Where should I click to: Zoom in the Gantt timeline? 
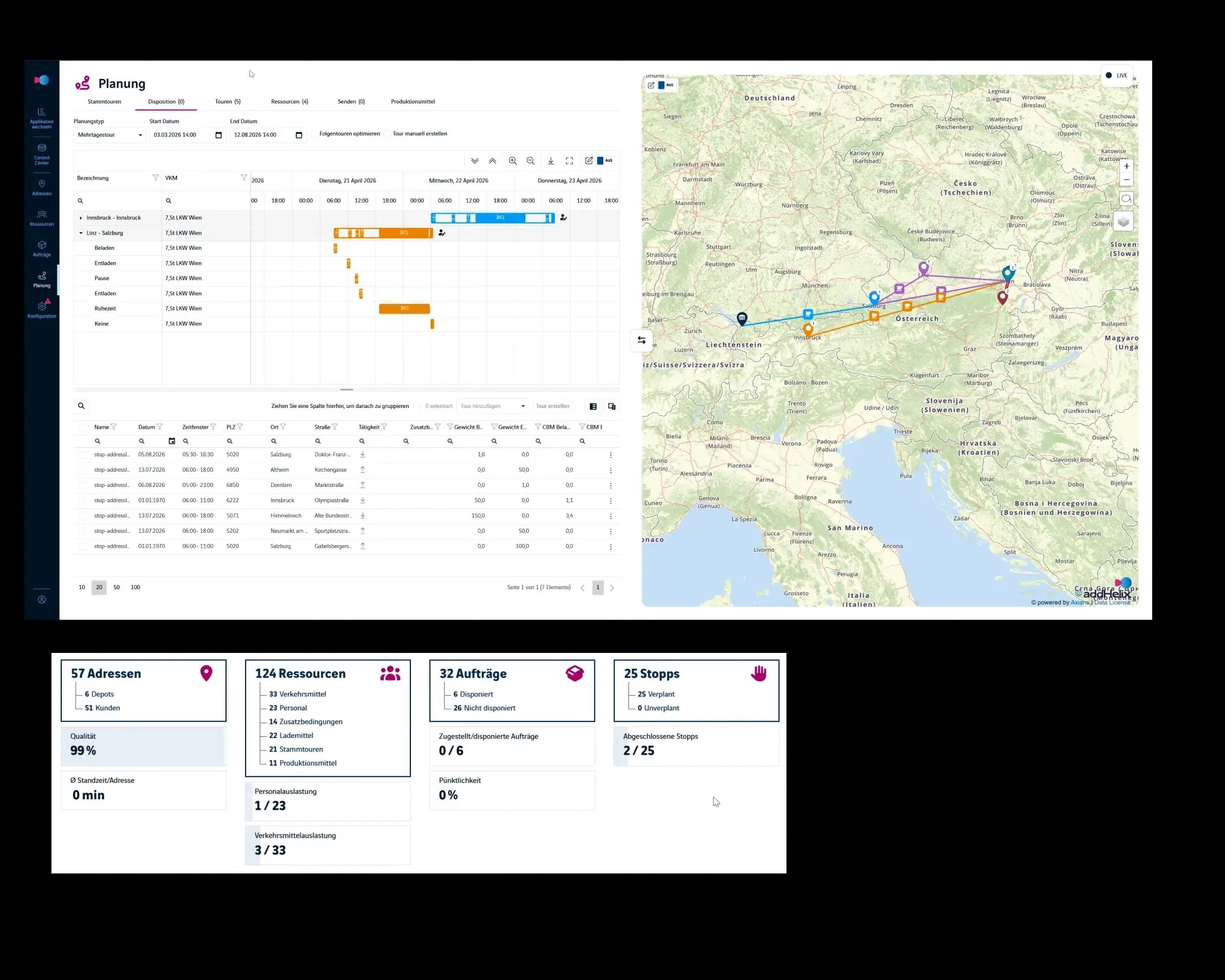(x=513, y=161)
